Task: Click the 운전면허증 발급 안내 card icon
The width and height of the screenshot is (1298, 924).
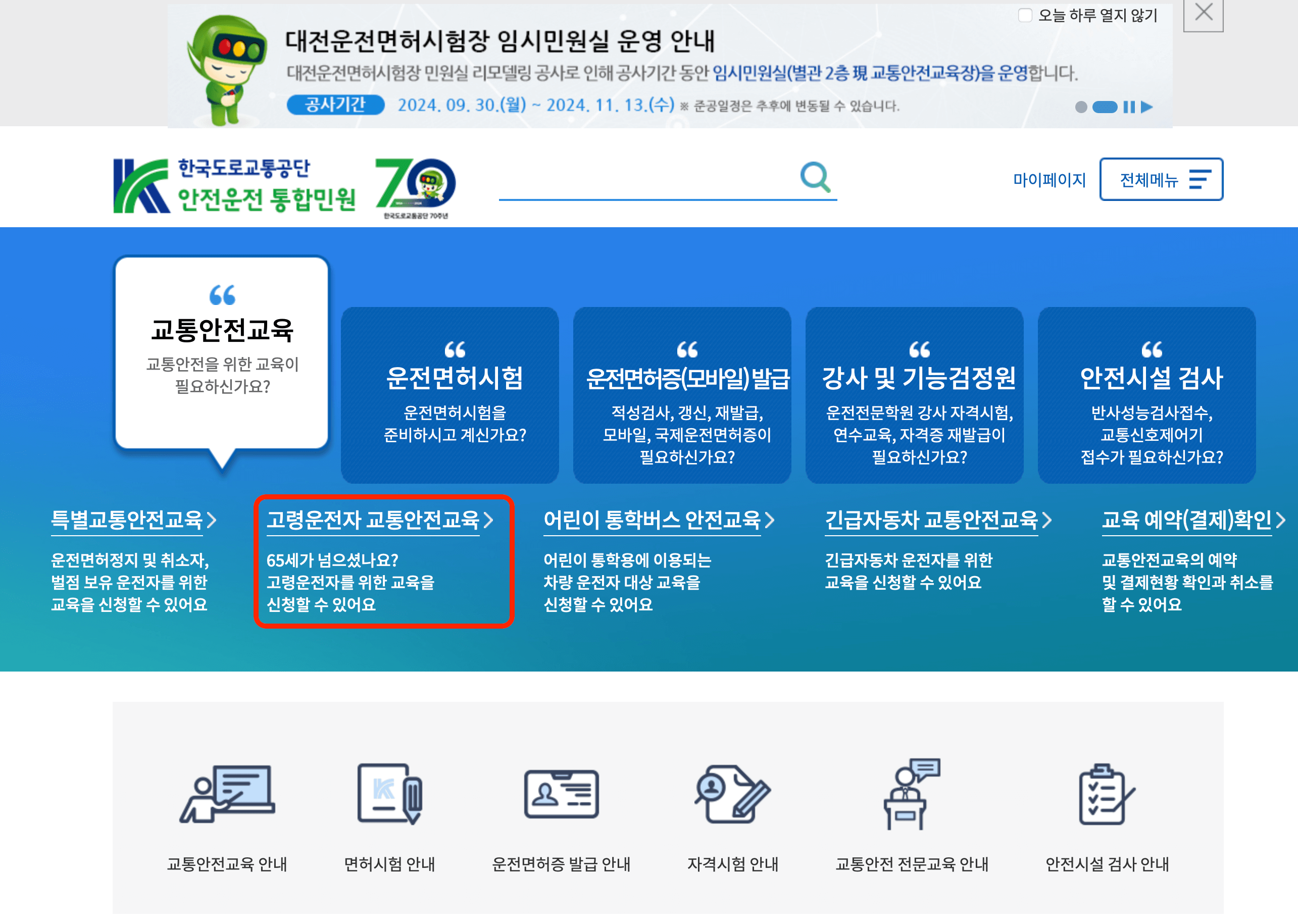Action: click(x=561, y=795)
